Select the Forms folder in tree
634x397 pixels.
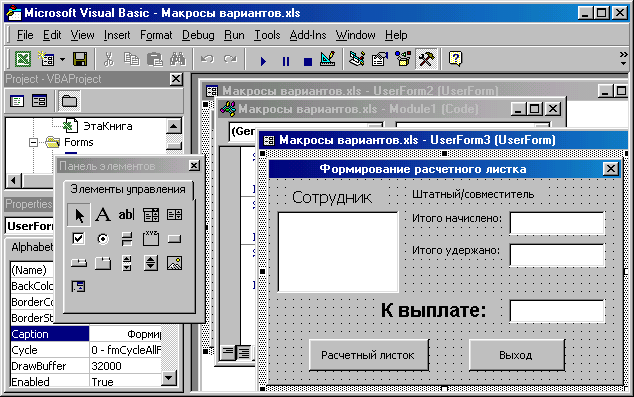(x=78, y=142)
